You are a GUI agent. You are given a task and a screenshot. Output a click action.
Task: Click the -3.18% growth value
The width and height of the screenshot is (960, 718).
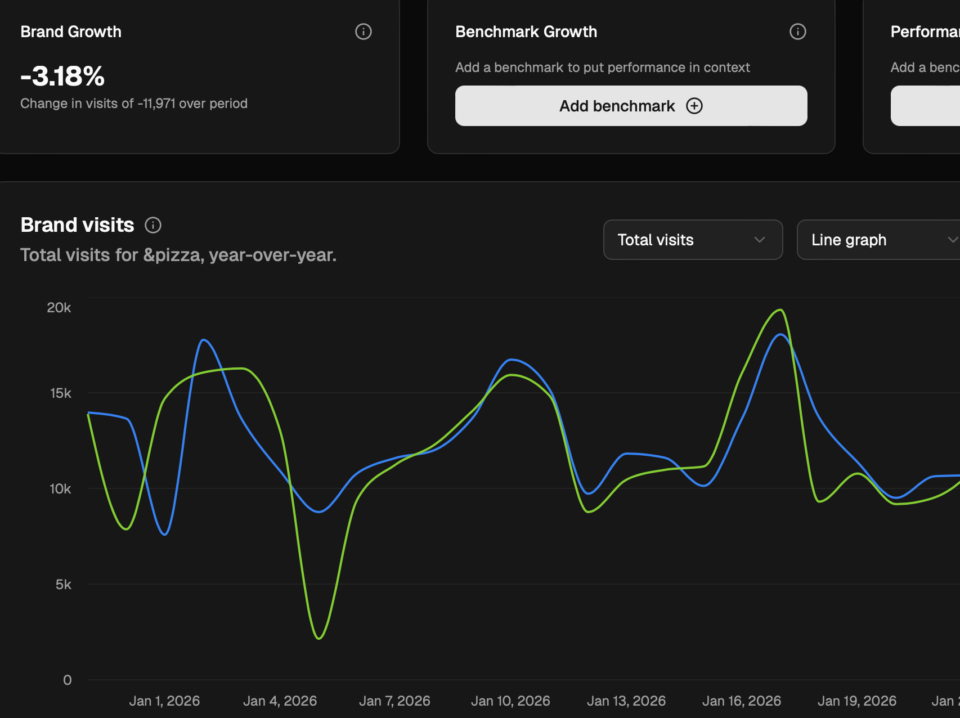62,77
